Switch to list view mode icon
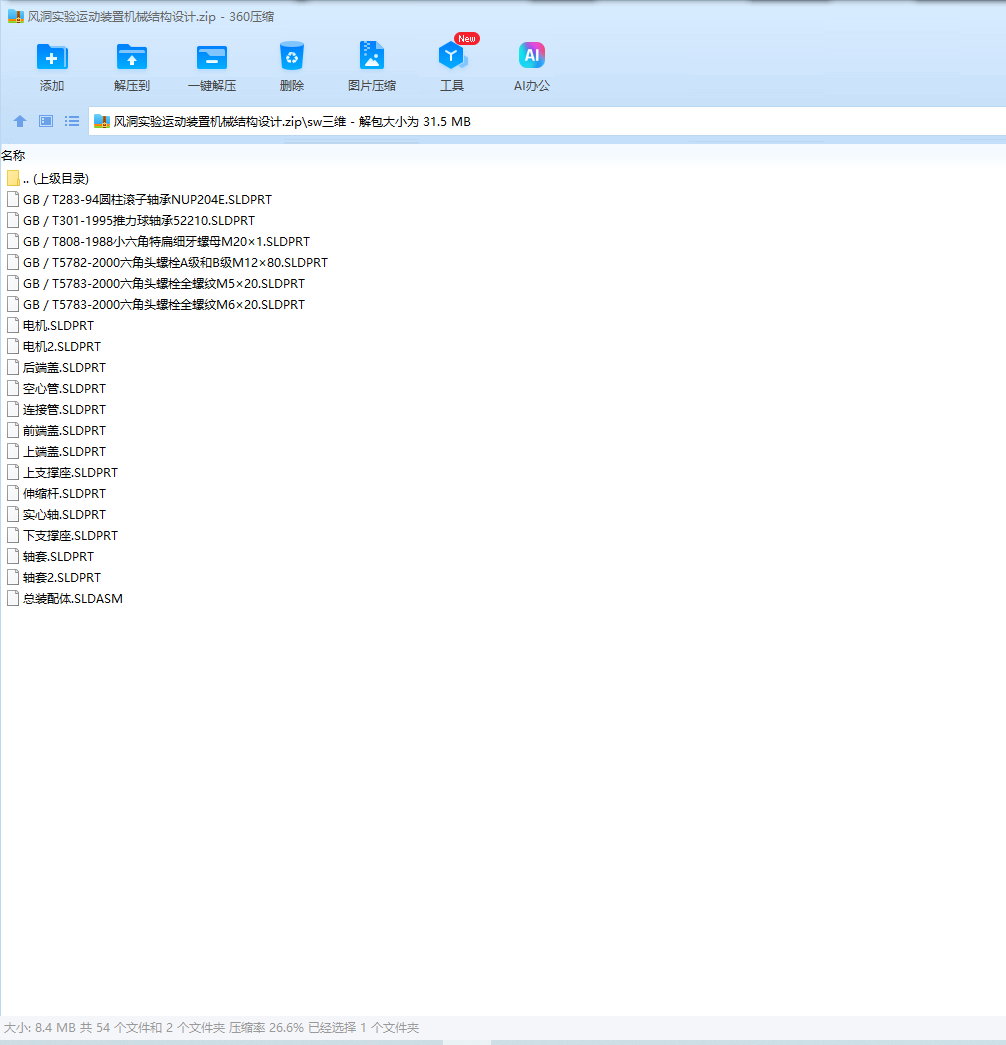 (x=72, y=121)
